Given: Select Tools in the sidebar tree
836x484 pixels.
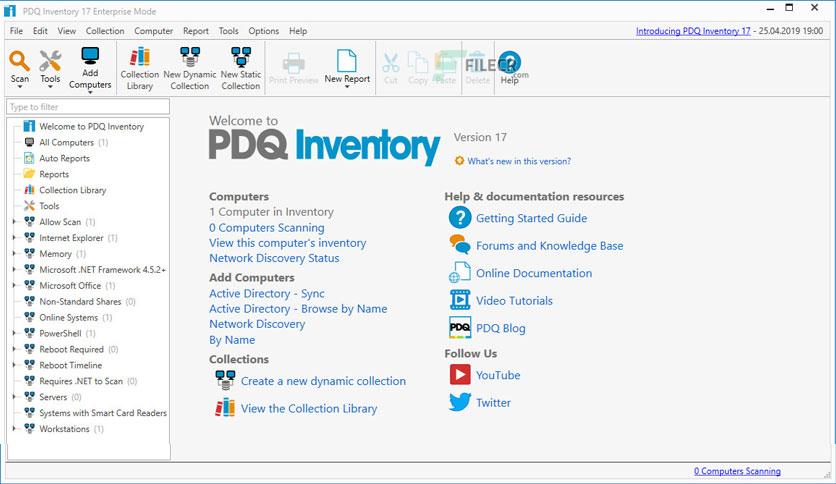Looking at the screenshot, I should (x=49, y=206).
